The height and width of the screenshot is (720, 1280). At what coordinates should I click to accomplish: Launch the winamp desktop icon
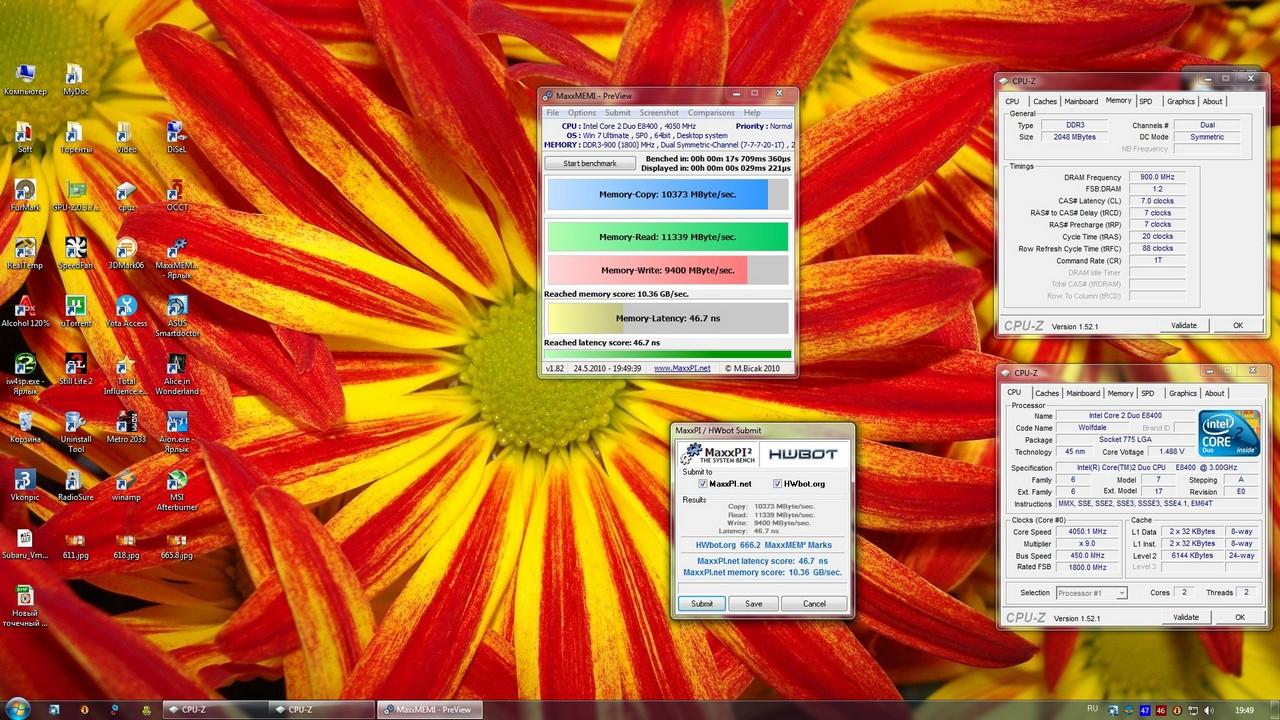coord(126,485)
